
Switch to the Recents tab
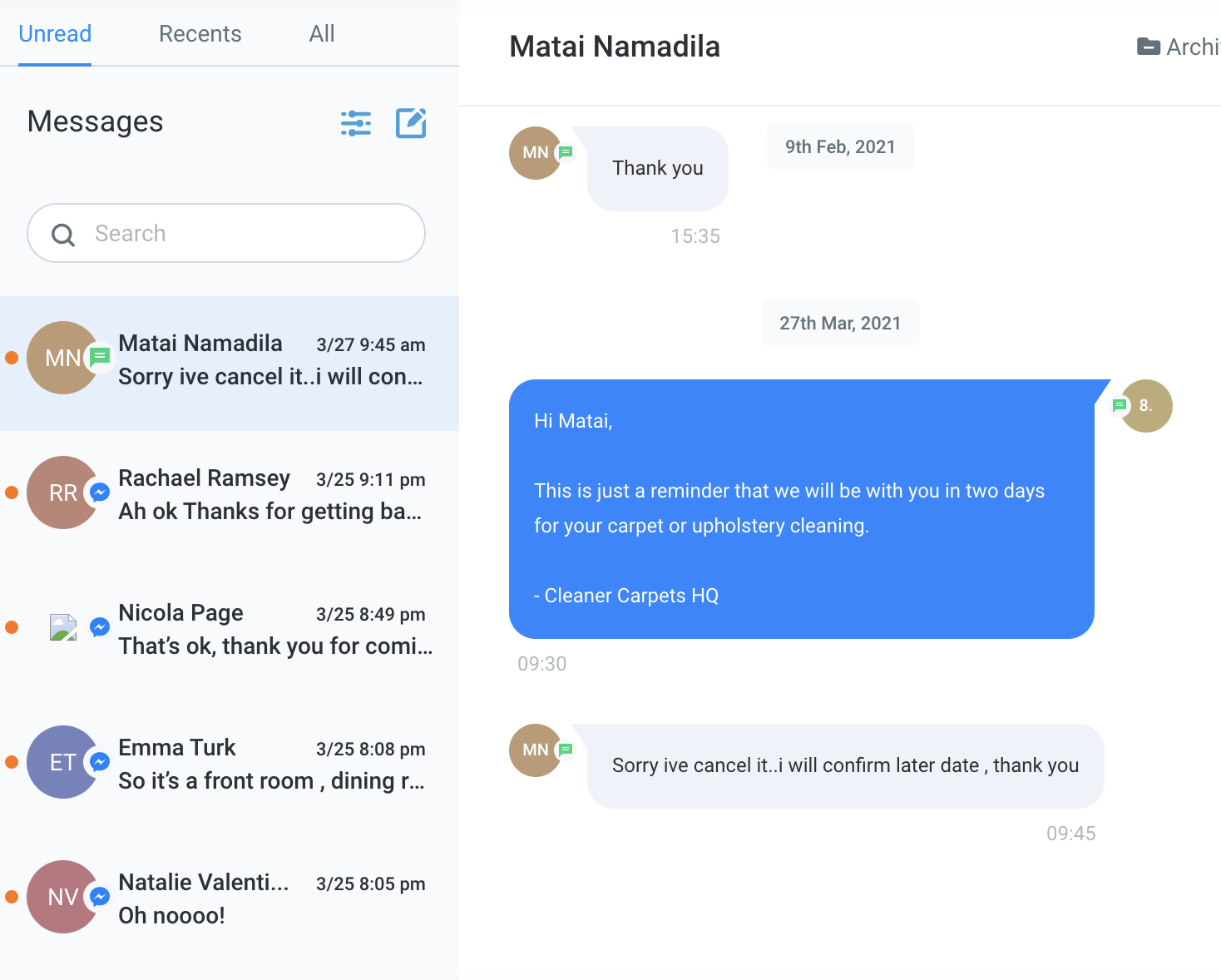click(x=200, y=33)
